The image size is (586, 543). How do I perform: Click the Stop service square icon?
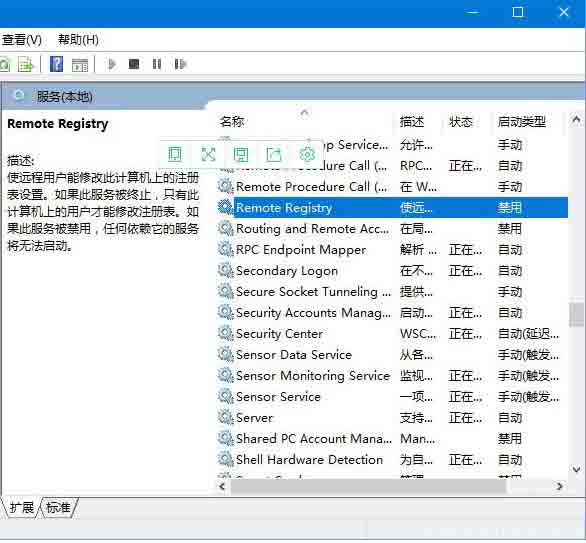click(134, 64)
